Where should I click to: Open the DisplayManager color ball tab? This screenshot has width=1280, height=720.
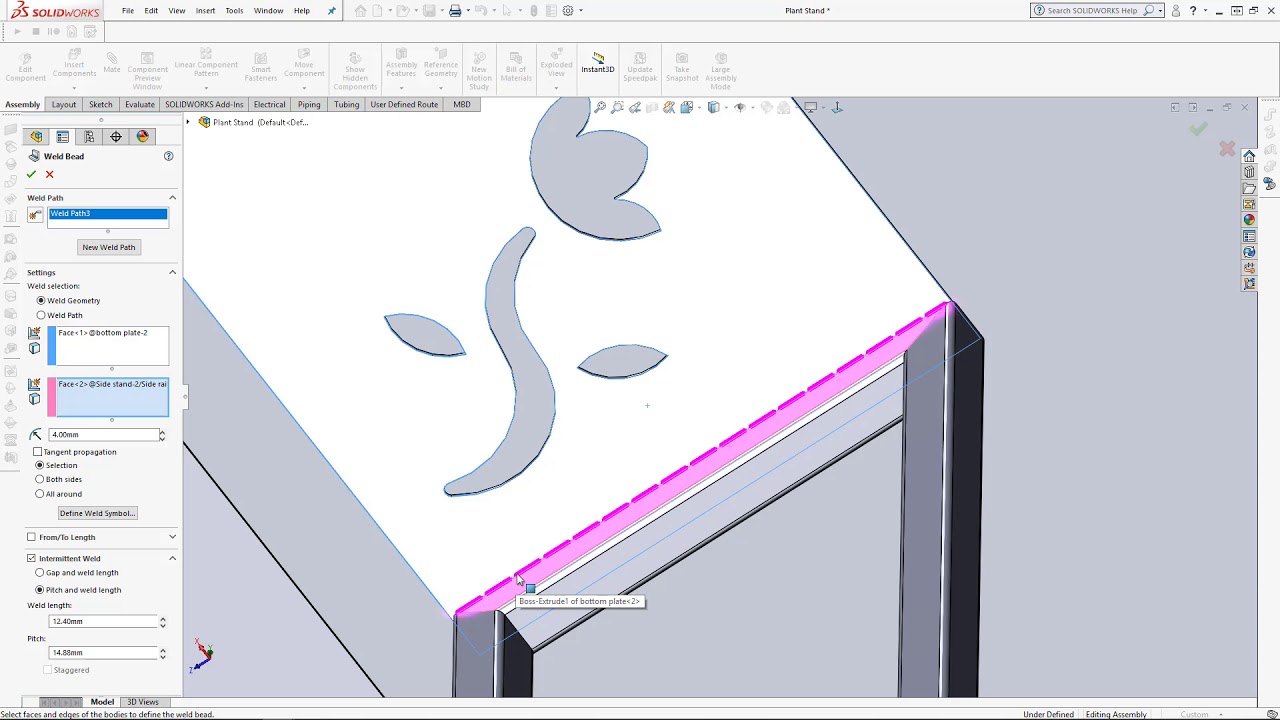click(143, 136)
